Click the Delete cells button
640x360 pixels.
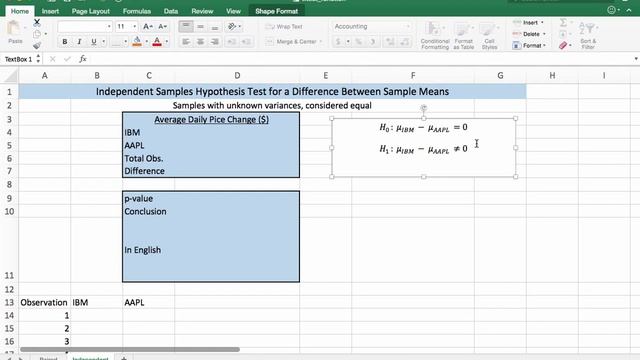coord(529,34)
